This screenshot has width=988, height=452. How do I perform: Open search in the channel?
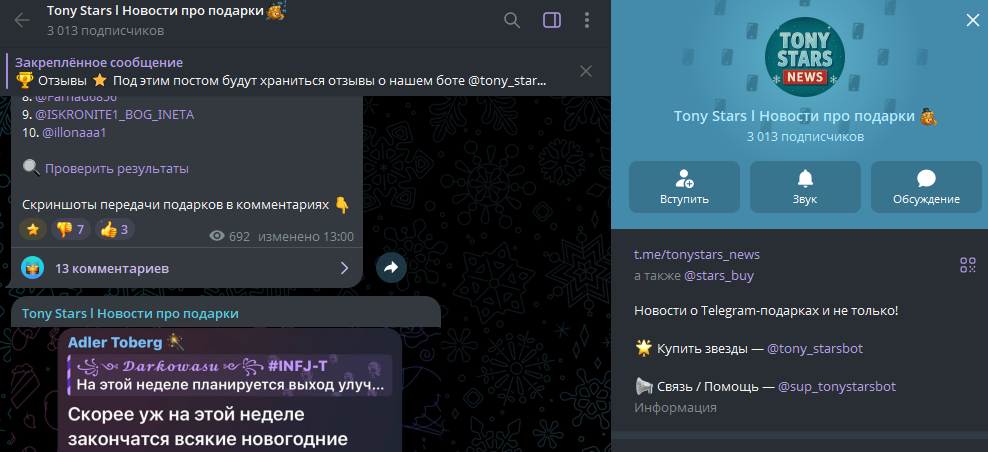[x=512, y=20]
